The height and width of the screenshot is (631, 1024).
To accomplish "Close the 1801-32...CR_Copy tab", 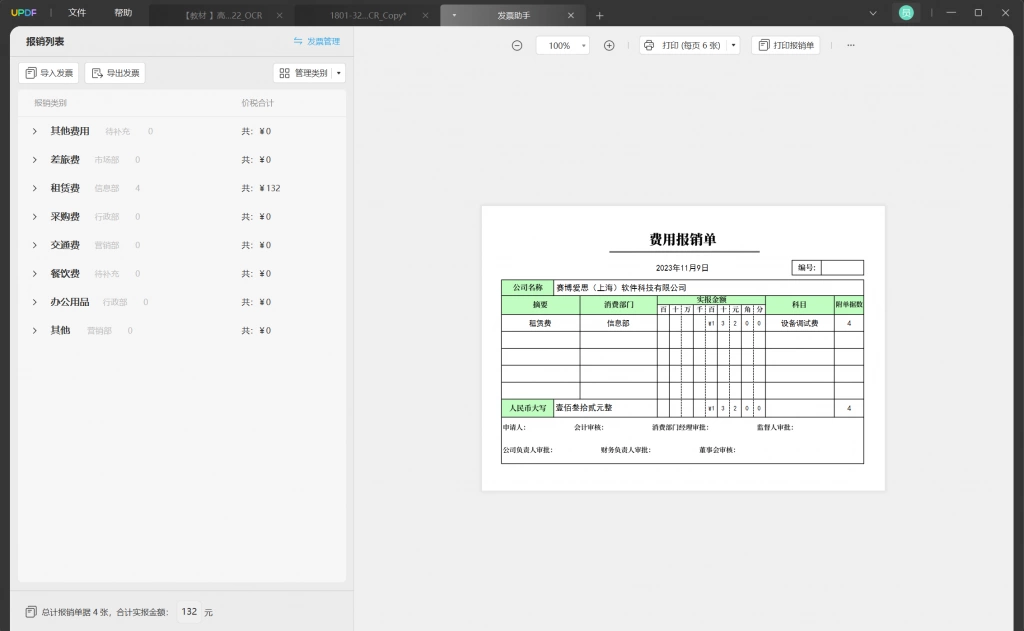I will tap(425, 15).
